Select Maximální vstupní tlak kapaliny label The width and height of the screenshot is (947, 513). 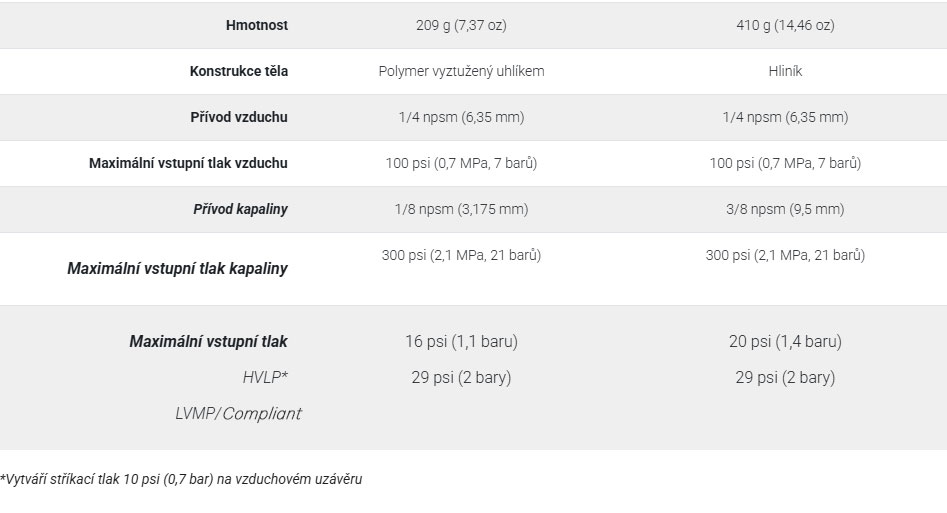pos(178,268)
